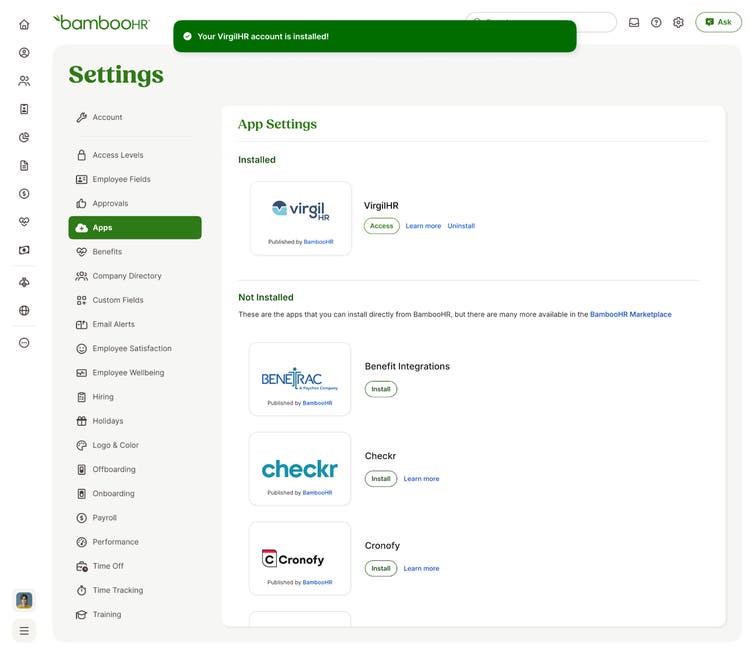
Task: Click the BambooHR logo
Action: pyautogui.click(x=101, y=22)
